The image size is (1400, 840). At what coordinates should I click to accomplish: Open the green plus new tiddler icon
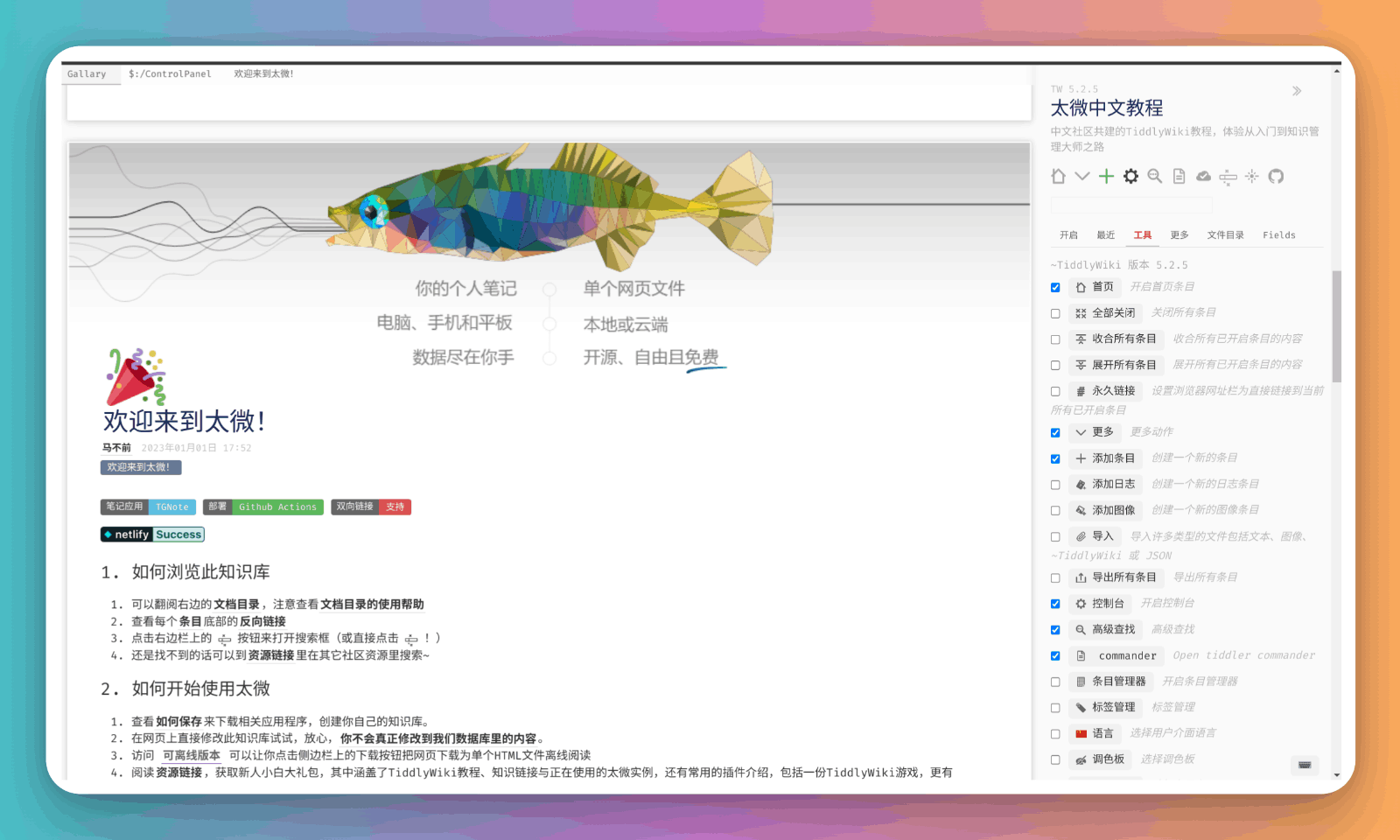click(x=1106, y=177)
